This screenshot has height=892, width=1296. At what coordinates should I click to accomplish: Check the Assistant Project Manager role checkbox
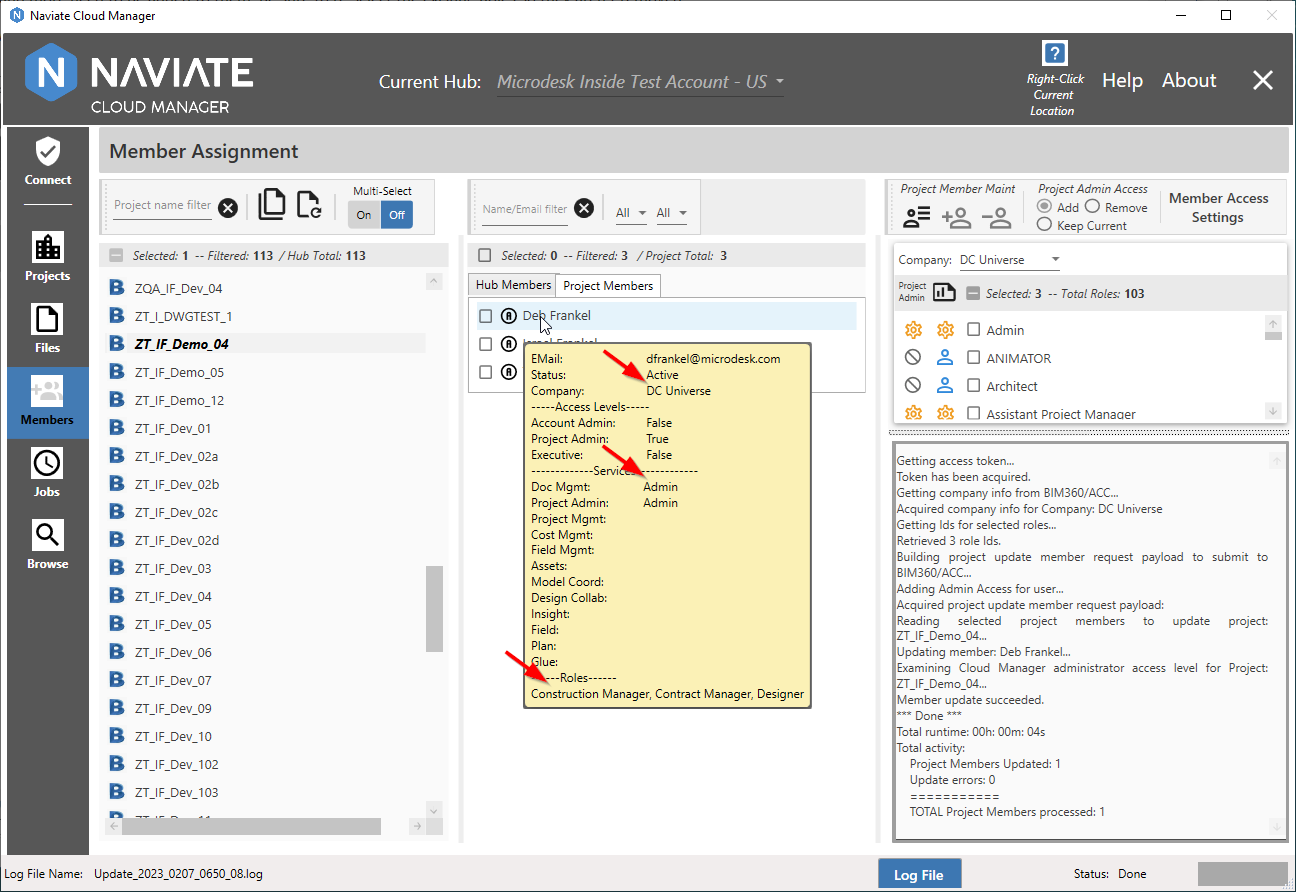pyautogui.click(x=974, y=413)
